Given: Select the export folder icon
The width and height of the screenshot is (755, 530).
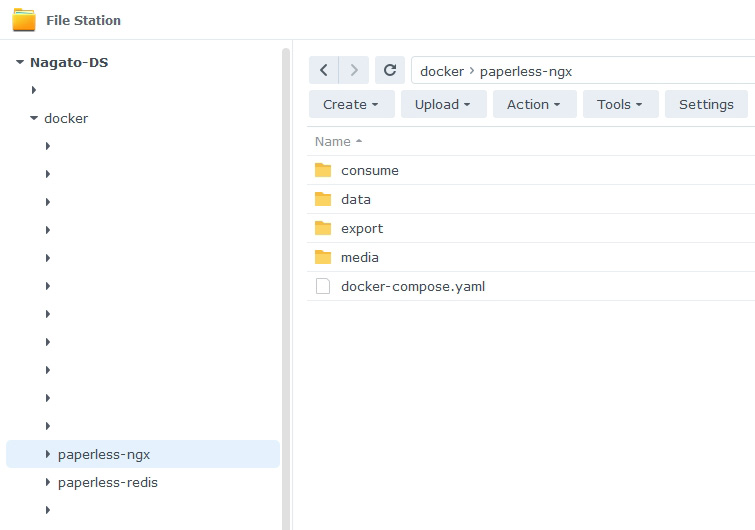Looking at the screenshot, I should [323, 228].
